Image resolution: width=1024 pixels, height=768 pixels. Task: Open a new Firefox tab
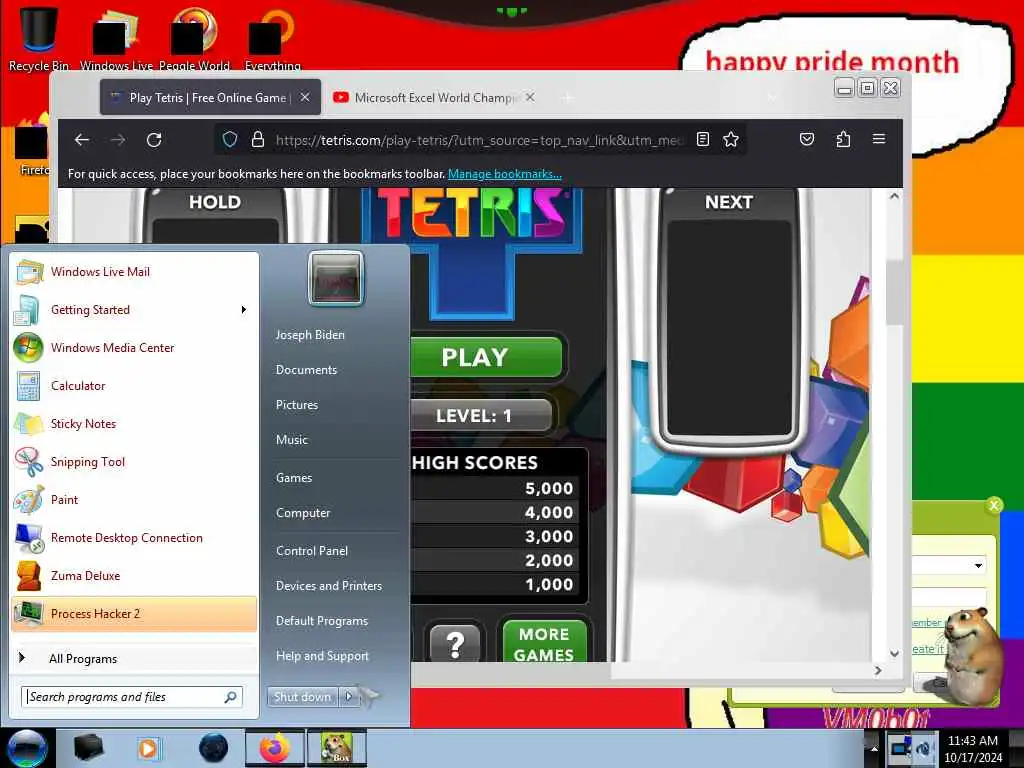tap(568, 98)
